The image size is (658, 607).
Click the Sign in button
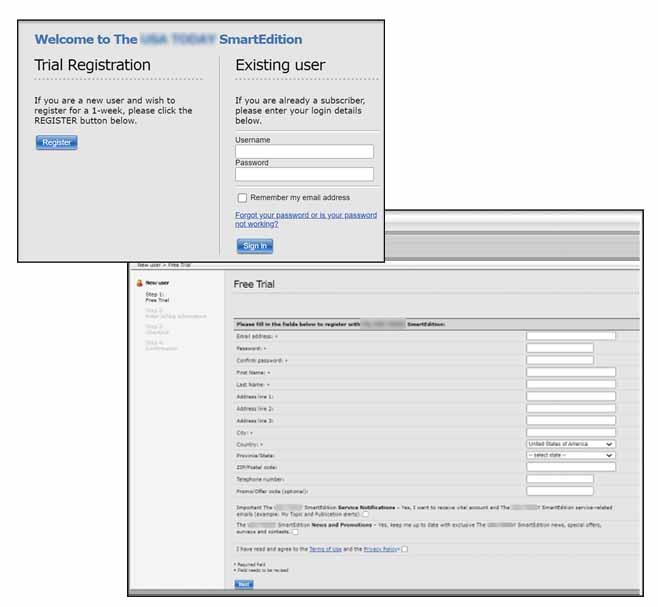point(255,246)
